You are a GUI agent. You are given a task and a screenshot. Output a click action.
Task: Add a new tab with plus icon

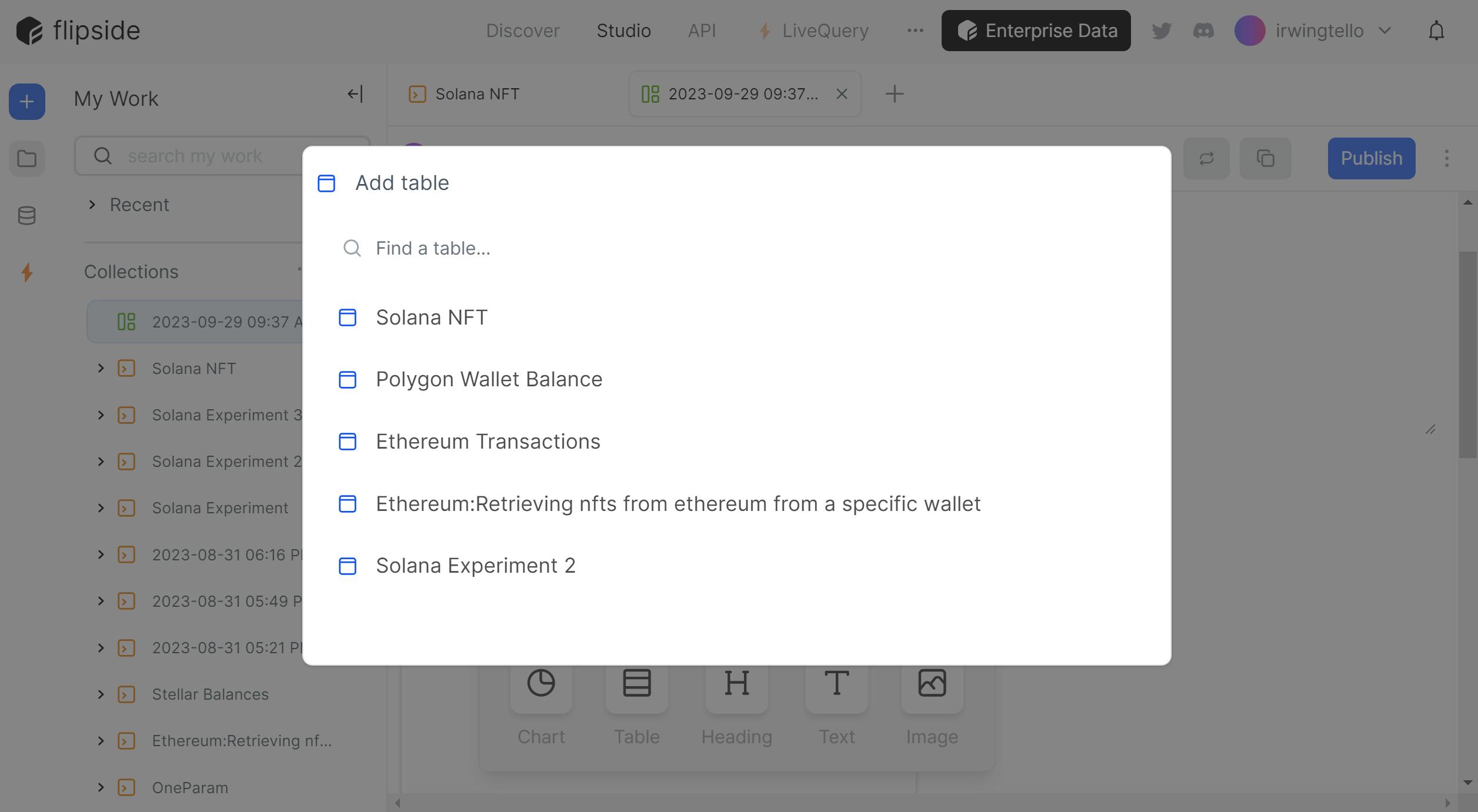894,94
